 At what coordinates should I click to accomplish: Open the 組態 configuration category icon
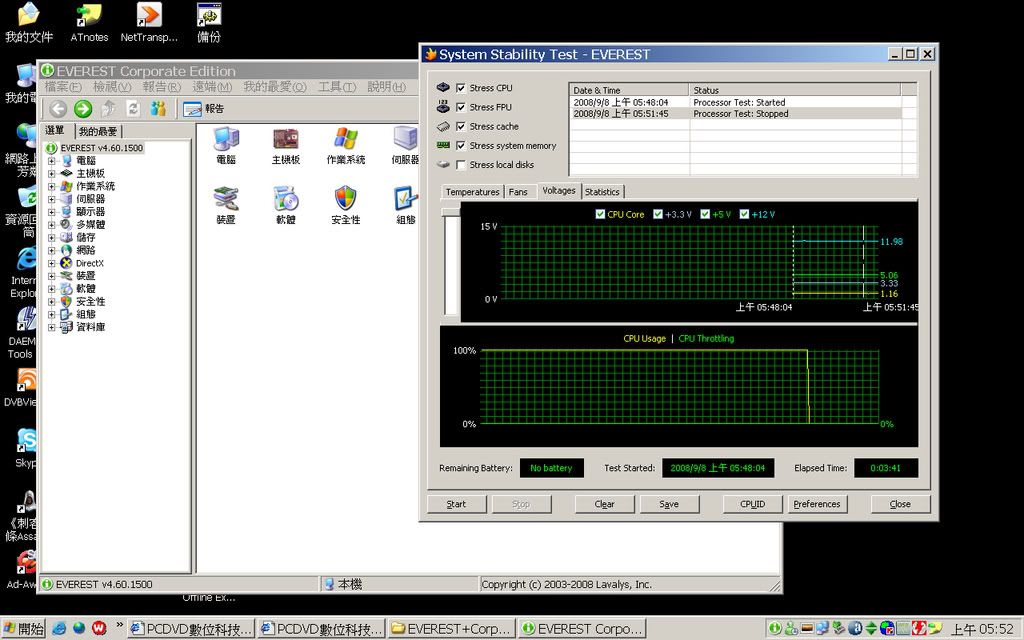click(x=405, y=206)
